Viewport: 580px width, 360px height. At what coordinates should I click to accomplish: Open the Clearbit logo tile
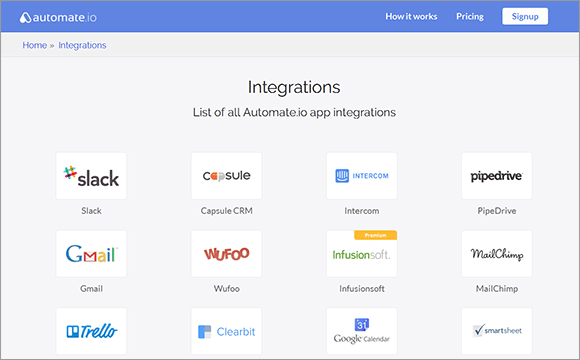click(x=226, y=331)
